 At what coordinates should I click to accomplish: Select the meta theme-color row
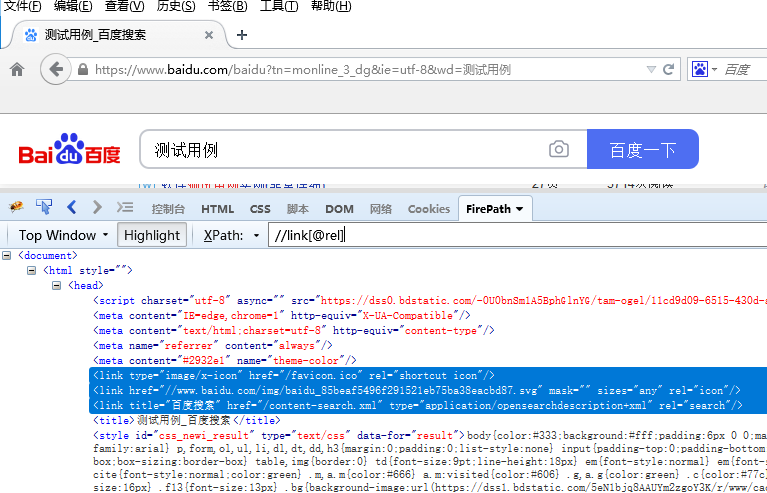[225, 360]
